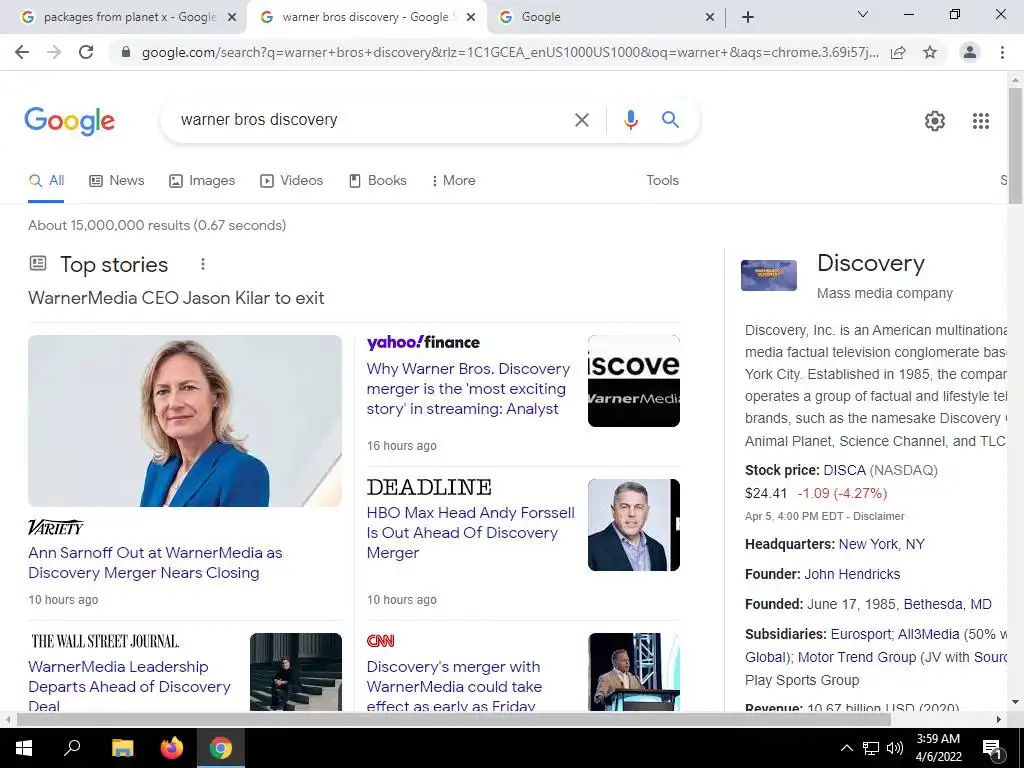Open the notifications action center
This screenshot has height=768, width=1024.
[x=992, y=748]
